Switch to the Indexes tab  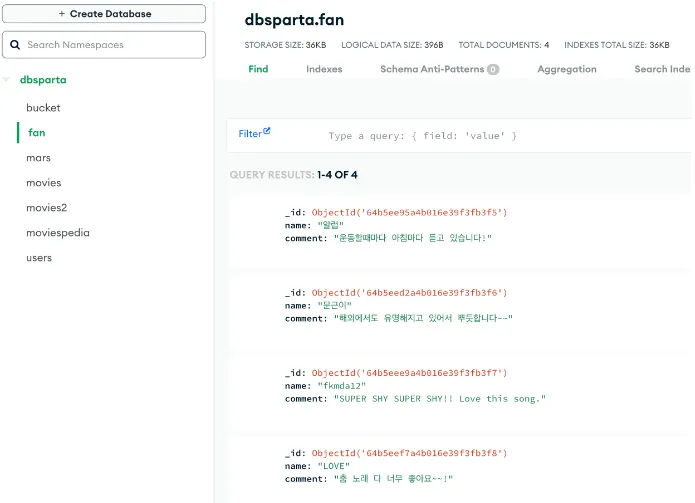click(x=324, y=69)
